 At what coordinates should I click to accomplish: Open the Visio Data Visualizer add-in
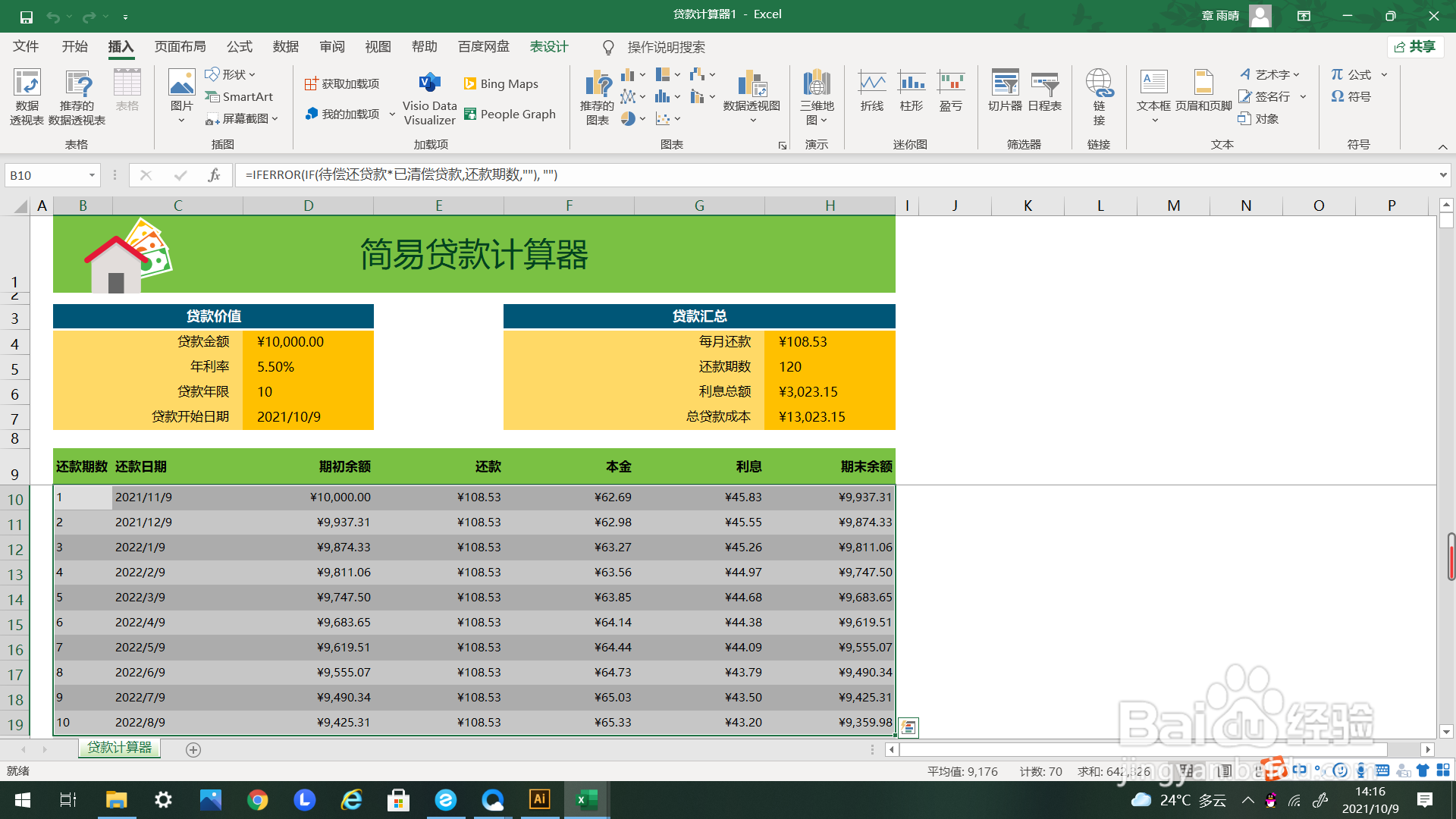click(x=429, y=97)
